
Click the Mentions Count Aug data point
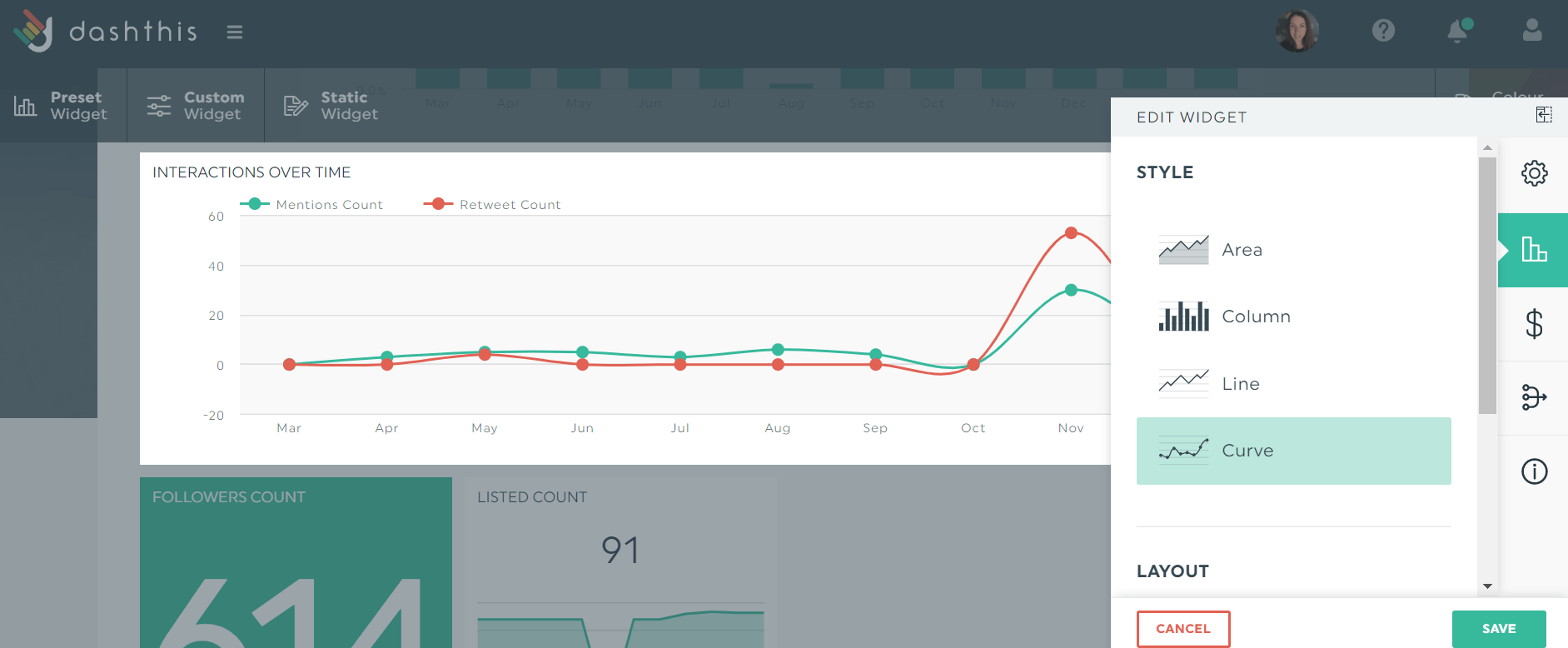(778, 349)
